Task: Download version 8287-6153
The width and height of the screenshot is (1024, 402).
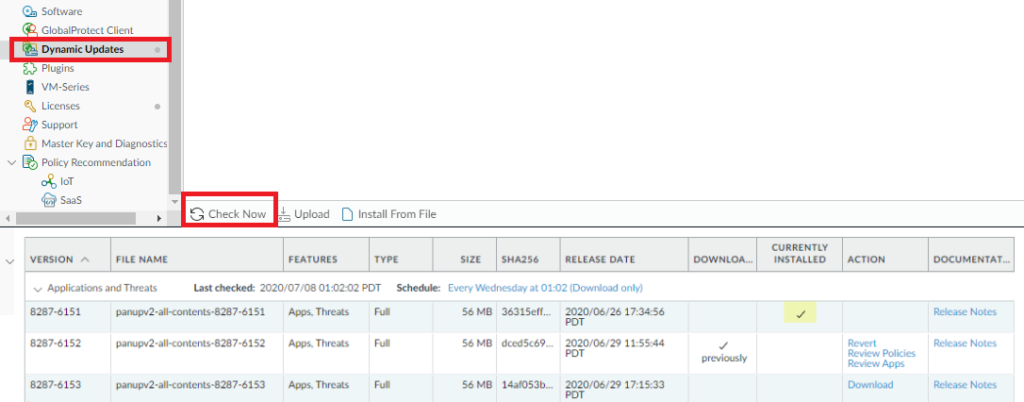Action: click(x=870, y=384)
